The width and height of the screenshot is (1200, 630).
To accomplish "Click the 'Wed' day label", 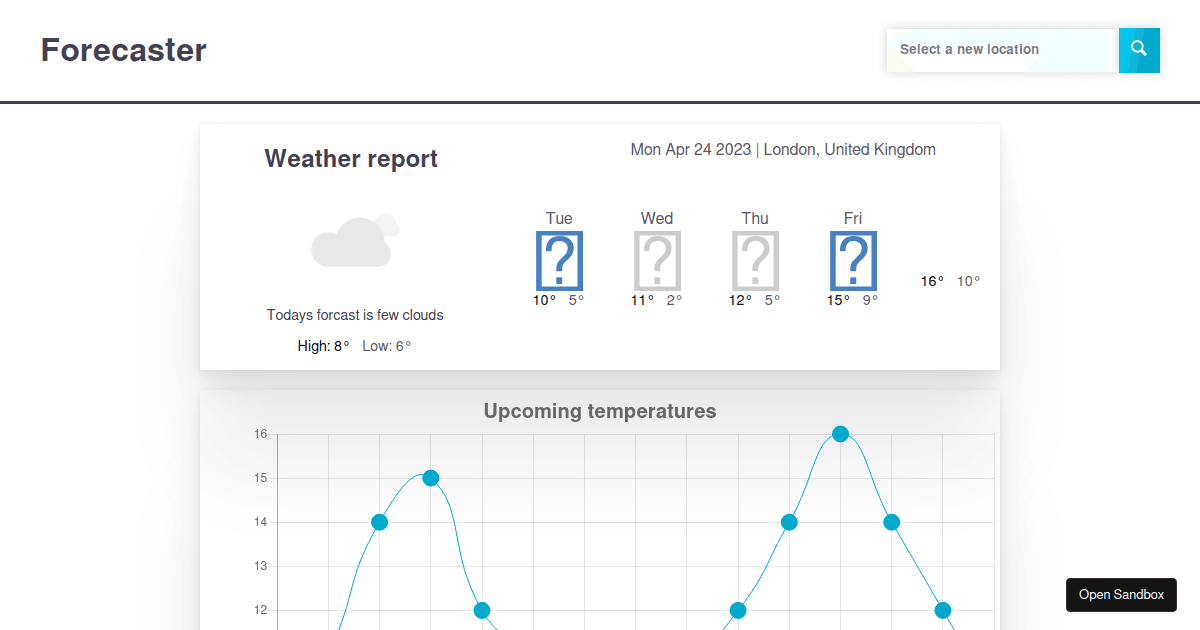I will 657,218.
